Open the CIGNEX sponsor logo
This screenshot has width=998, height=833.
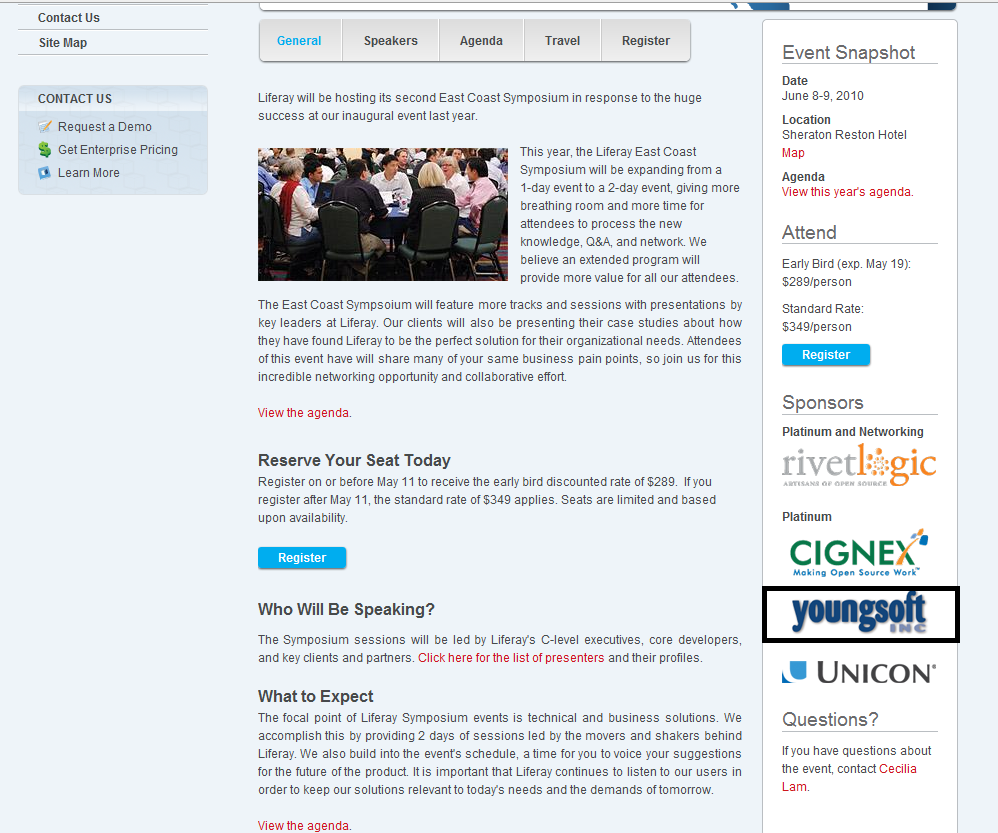[858, 553]
